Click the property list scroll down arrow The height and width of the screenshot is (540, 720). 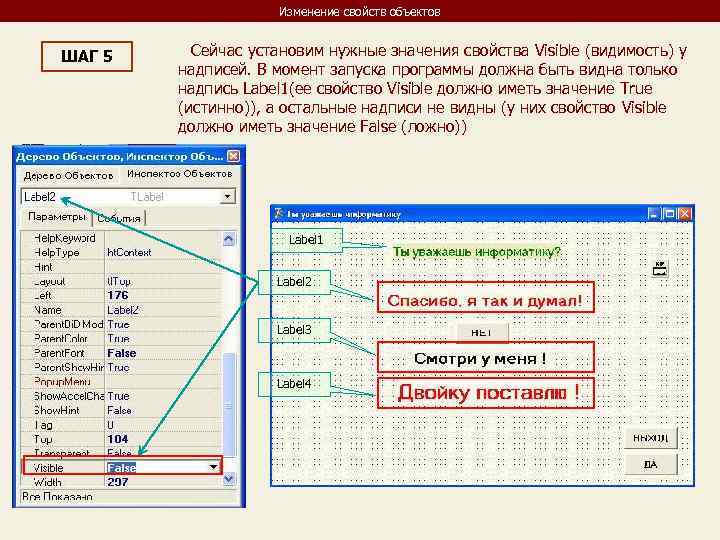(x=229, y=479)
